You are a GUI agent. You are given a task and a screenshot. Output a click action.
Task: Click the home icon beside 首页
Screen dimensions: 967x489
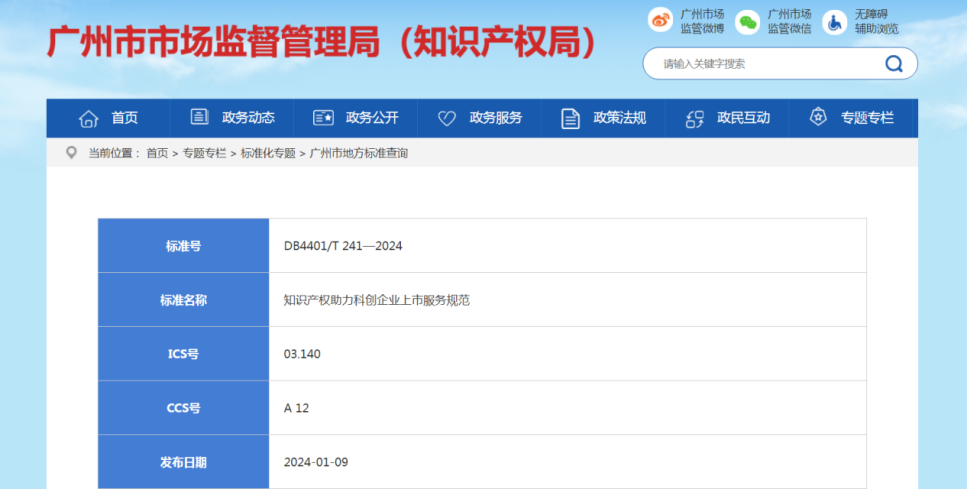pos(89,118)
